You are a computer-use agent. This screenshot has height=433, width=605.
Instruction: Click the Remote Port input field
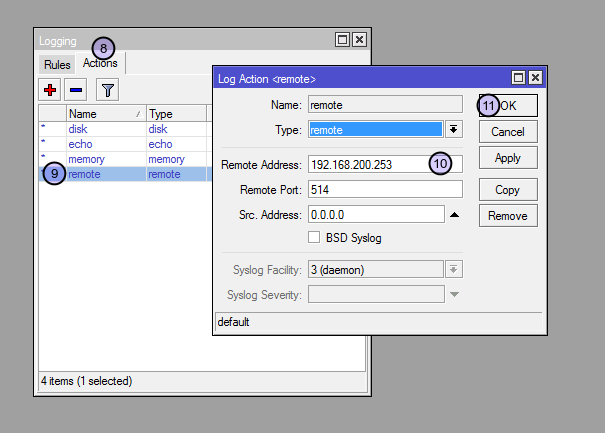point(385,189)
